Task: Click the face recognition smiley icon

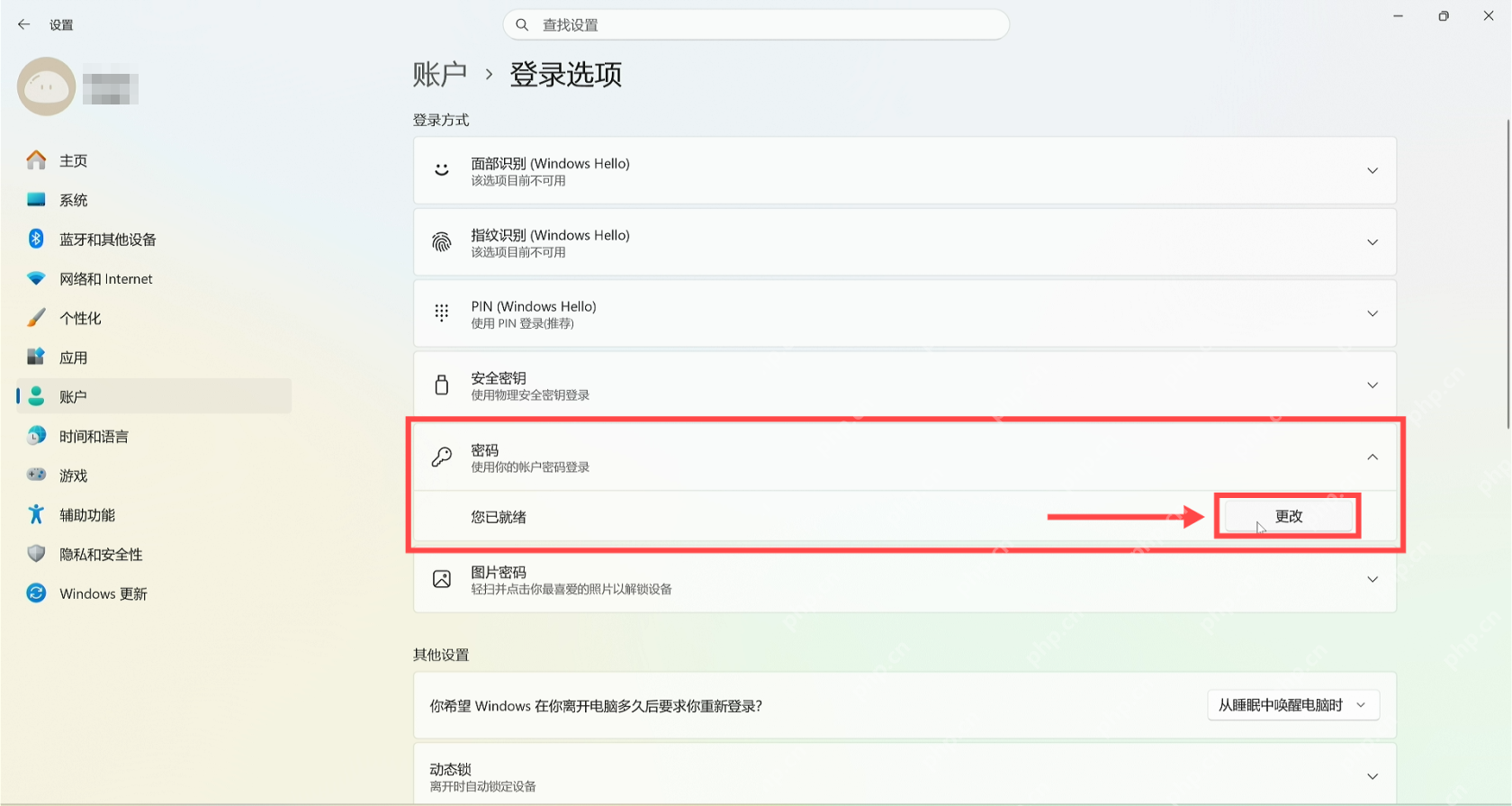Action: pyautogui.click(x=442, y=170)
